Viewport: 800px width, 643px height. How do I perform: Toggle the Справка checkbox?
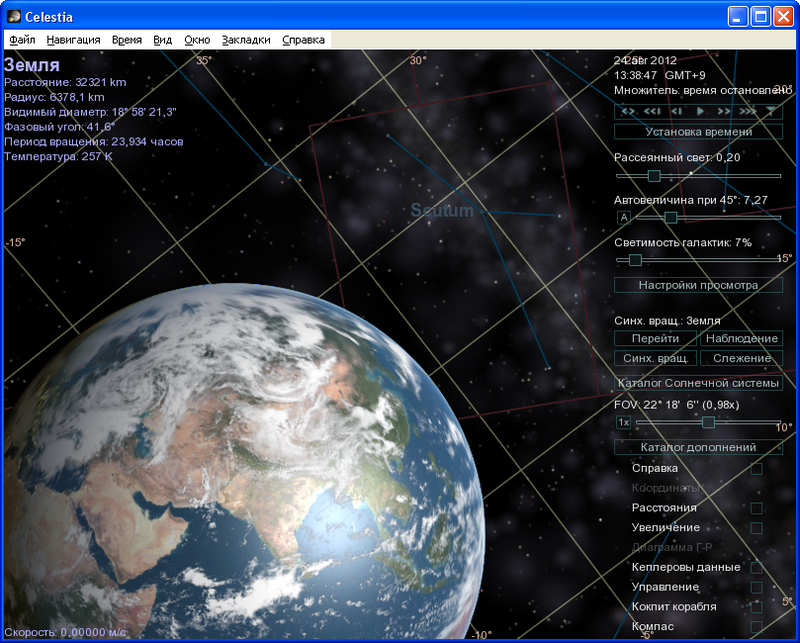(756, 468)
